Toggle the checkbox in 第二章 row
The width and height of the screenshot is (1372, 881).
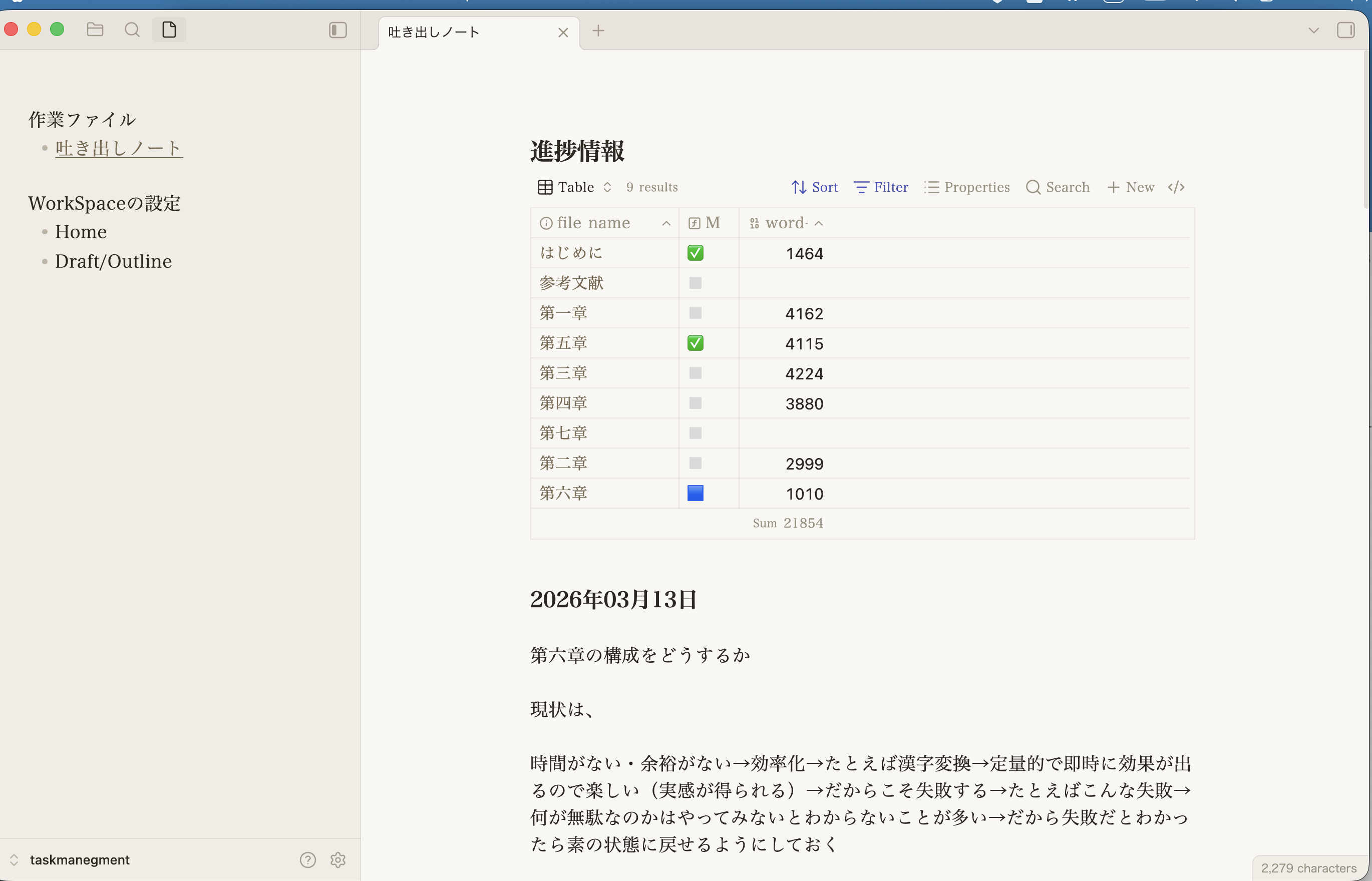(x=695, y=463)
